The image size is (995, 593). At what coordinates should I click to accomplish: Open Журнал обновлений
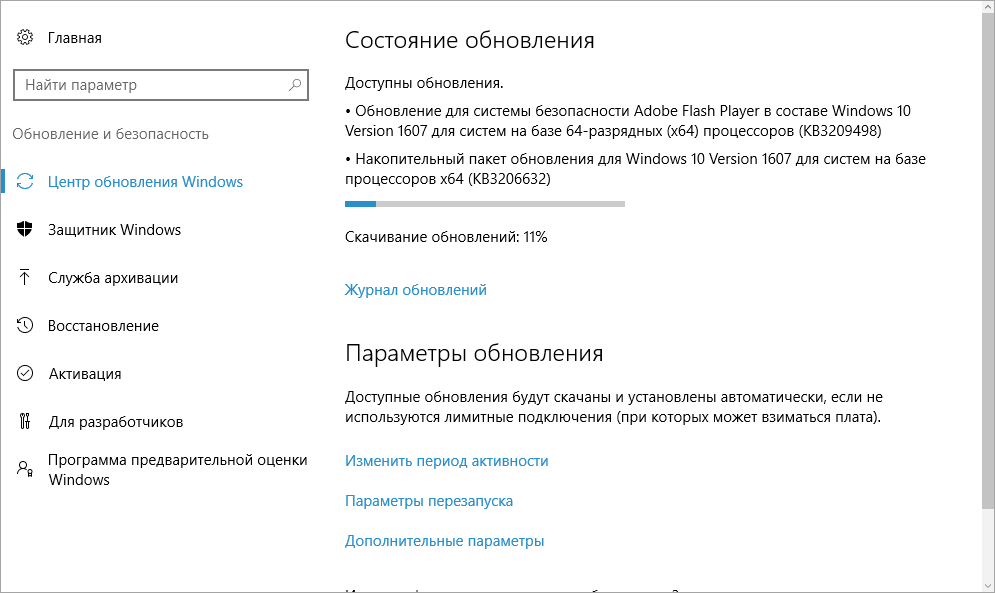coord(415,289)
